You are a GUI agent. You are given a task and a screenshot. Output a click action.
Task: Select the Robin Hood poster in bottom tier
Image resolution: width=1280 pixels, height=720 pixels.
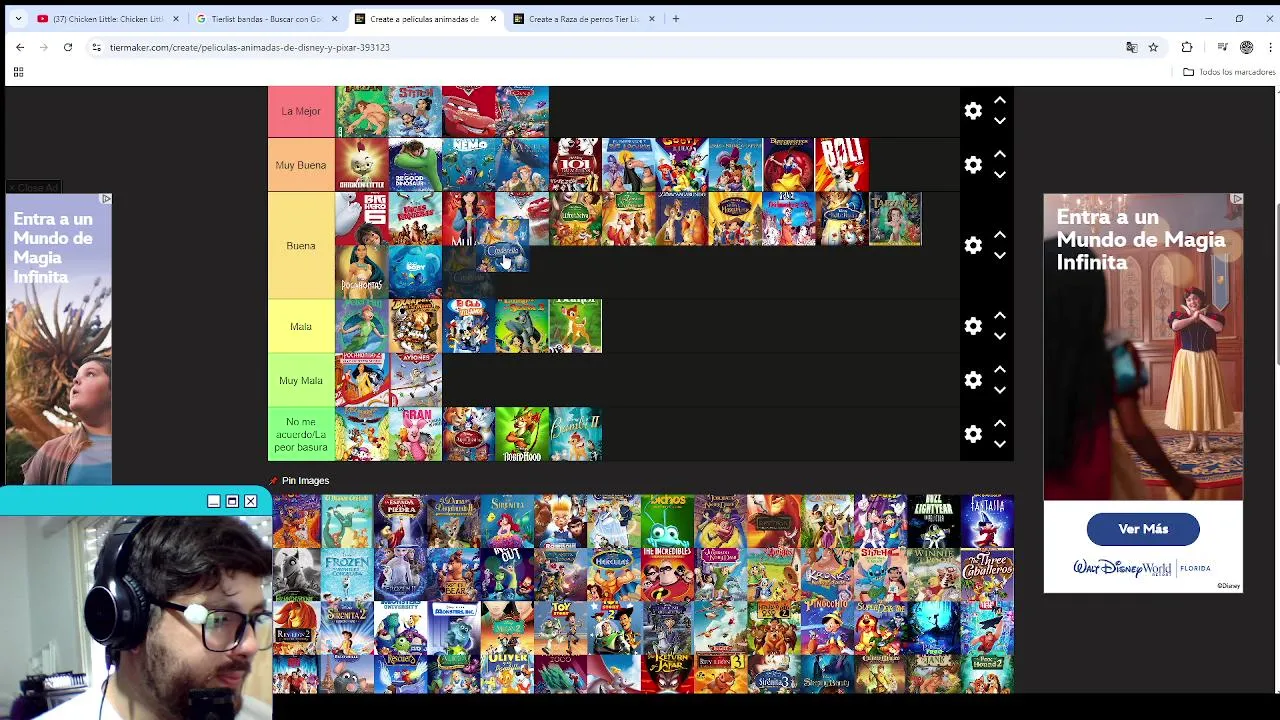click(522, 434)
